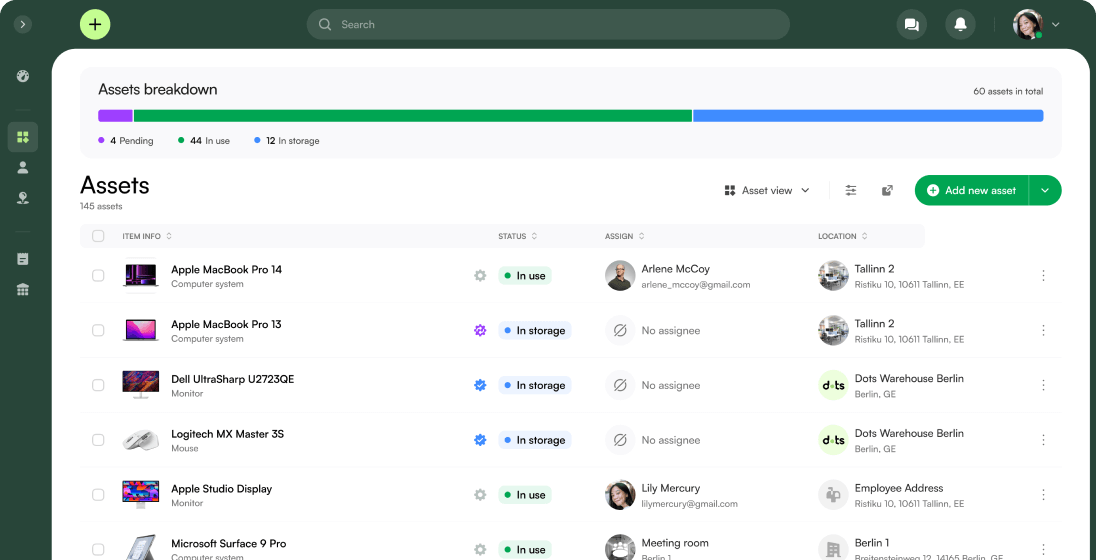Click Dots Warehouse Berlin on Dell row
Screen dimensions: 1096x560
point(909,378)
